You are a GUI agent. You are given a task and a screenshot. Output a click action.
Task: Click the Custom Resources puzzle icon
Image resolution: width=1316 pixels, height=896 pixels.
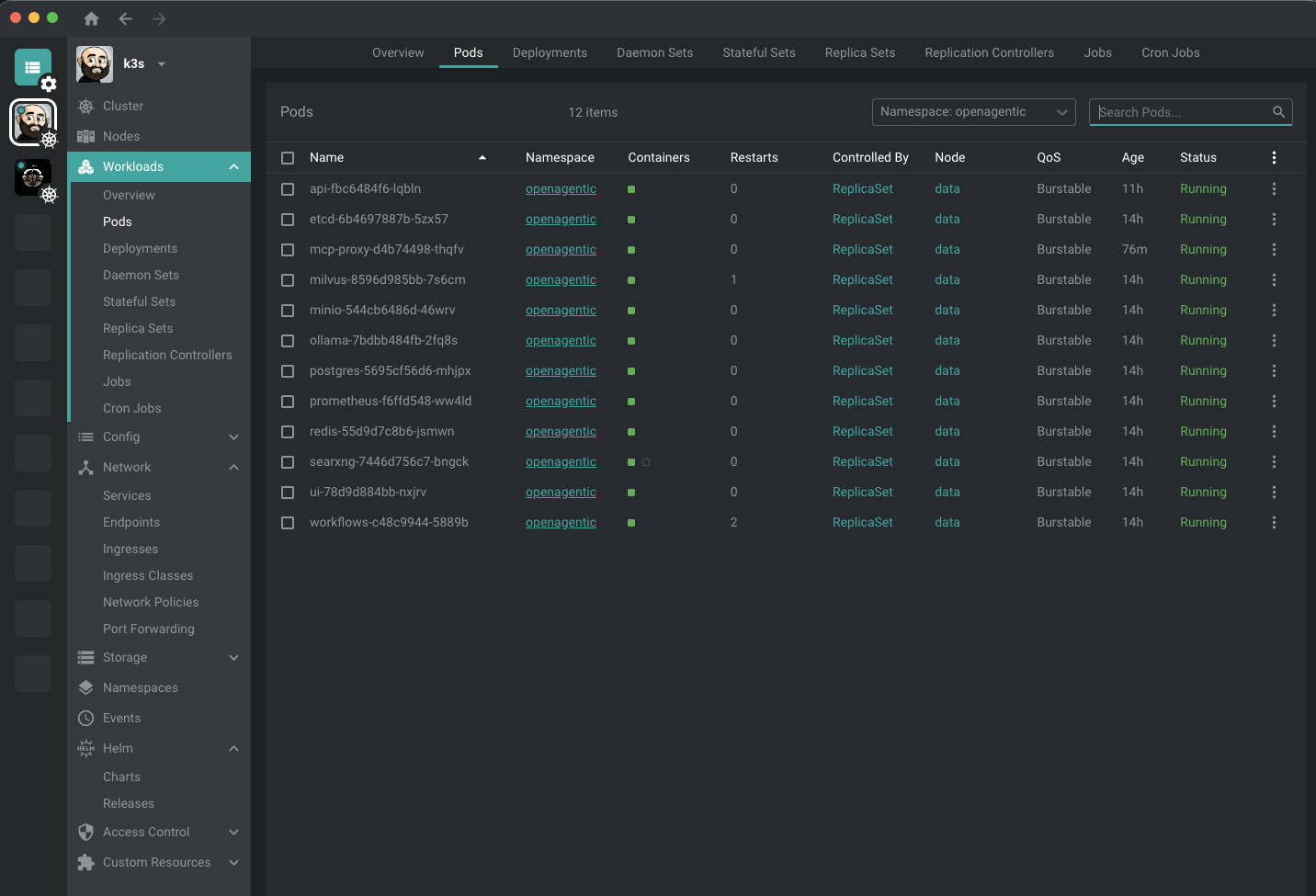[85, 862]
